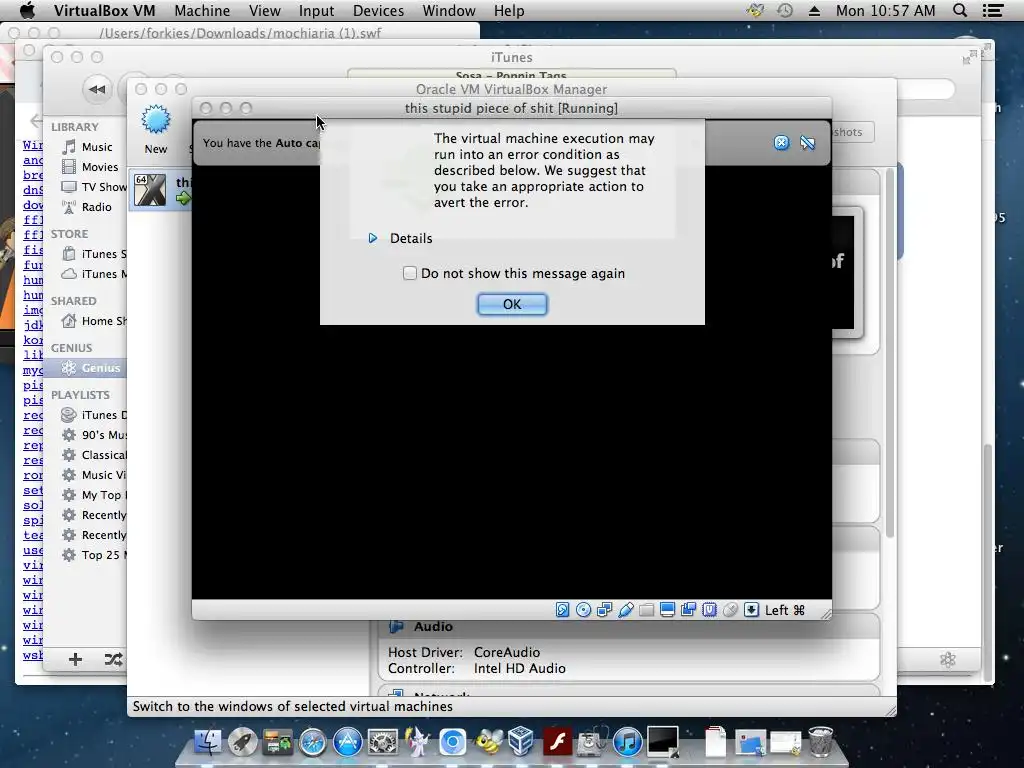Click the iTunes previous track button

coord(97,89)
